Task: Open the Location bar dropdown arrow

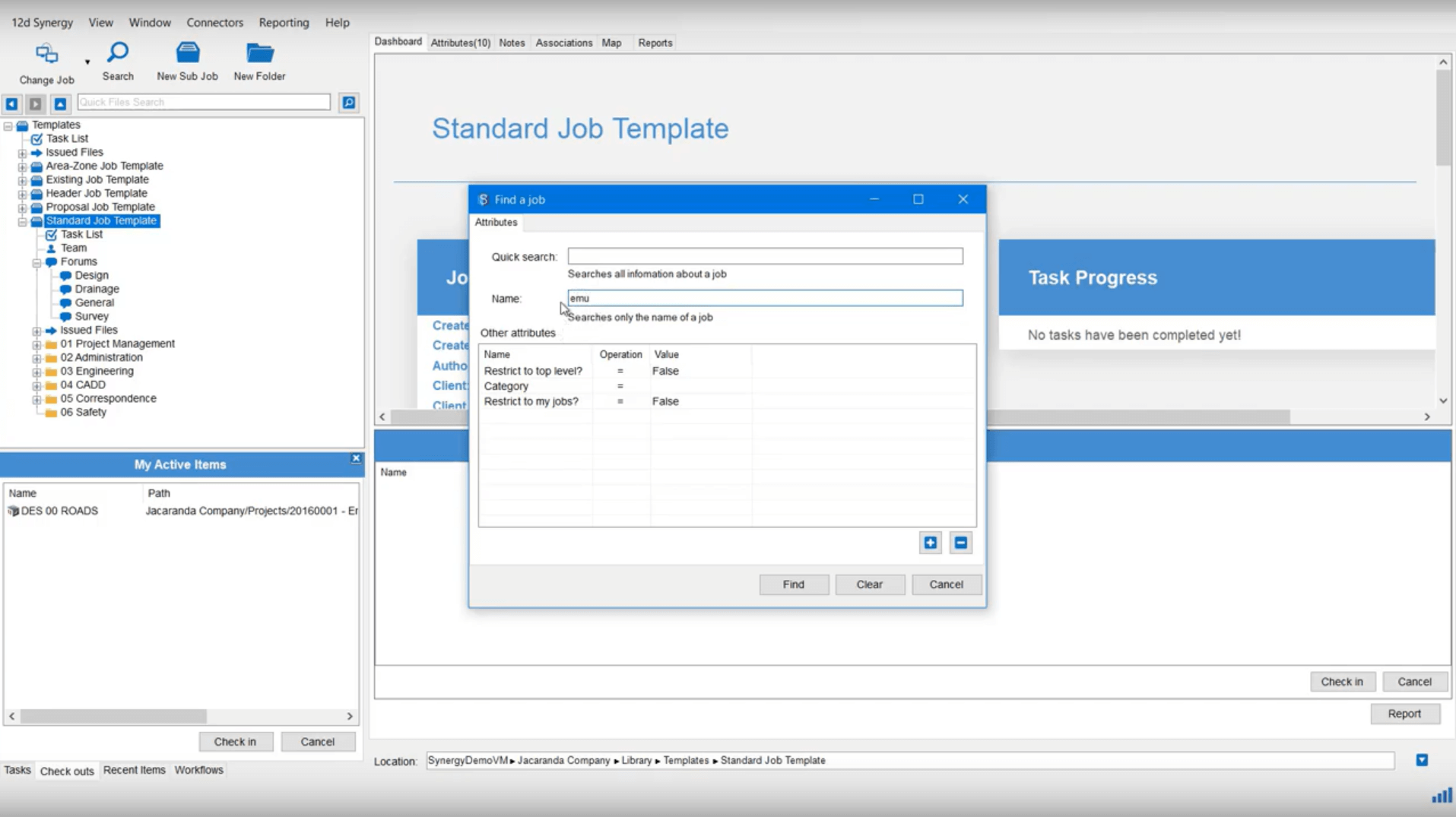Action: tap(1421, 760)
